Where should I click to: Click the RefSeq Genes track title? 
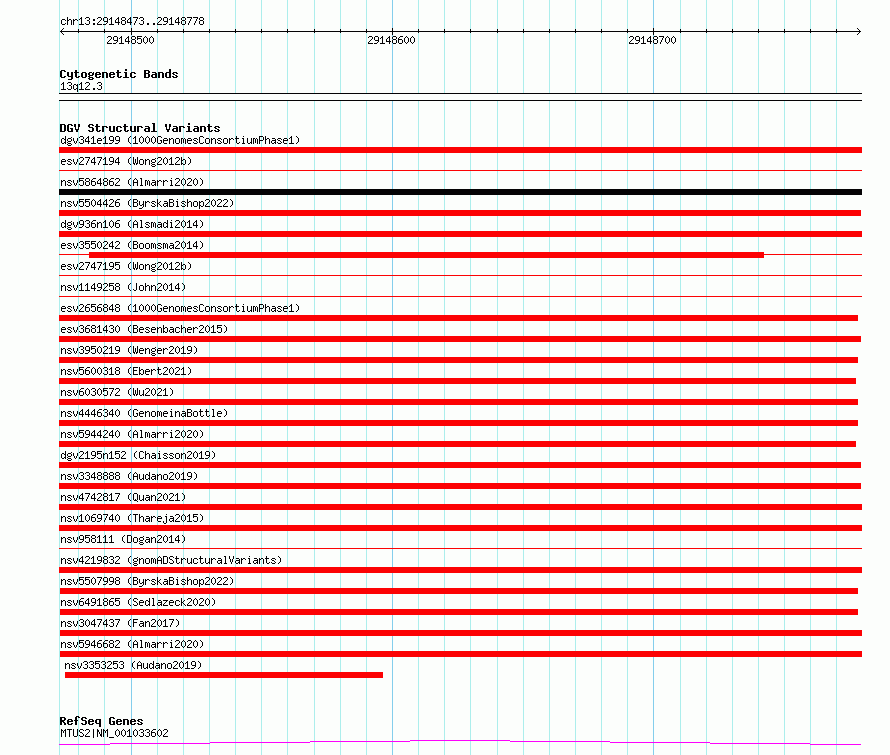pyautogui.click(x=101, y=721)
